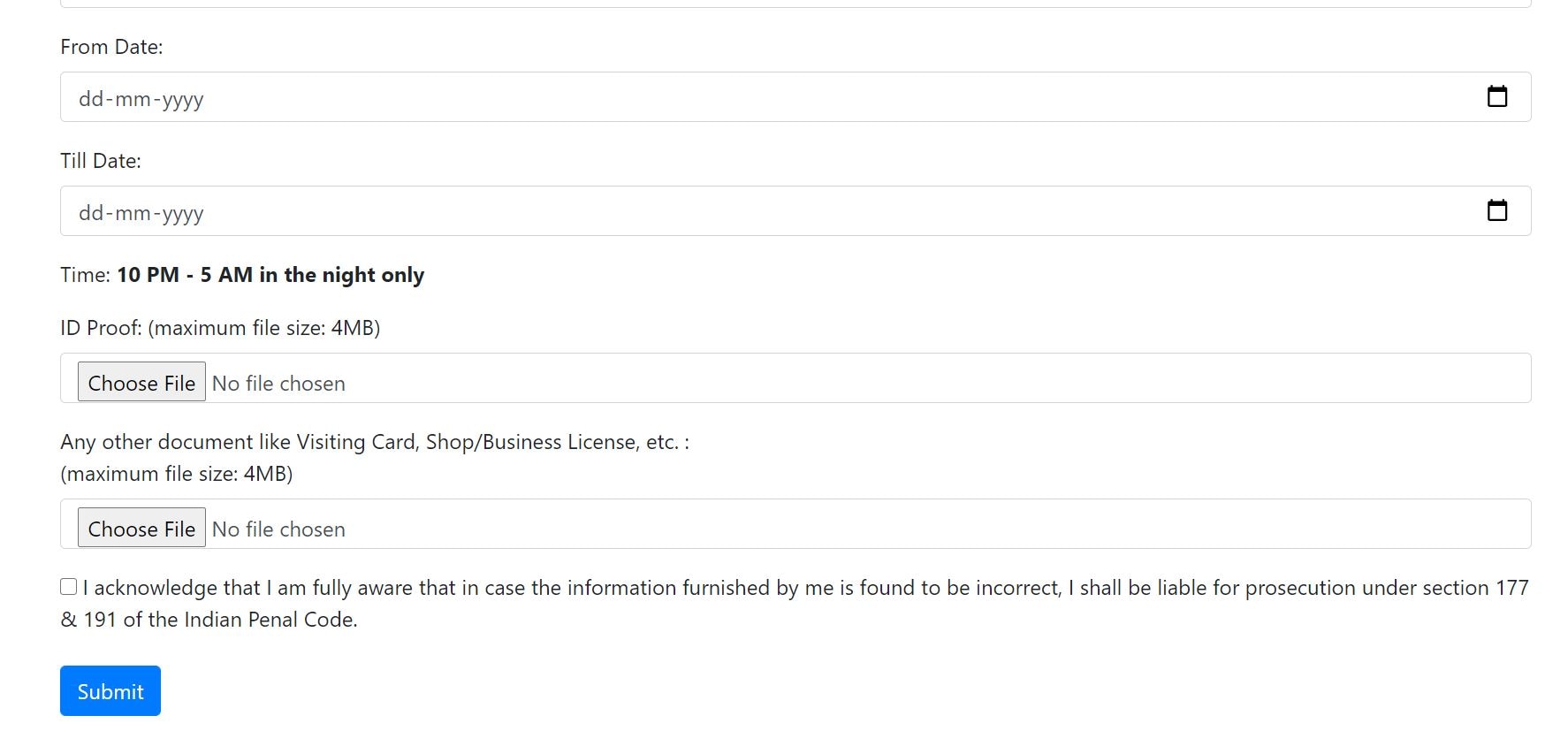Viewport: 1568px width, 731px height.
Task: Open the Till Date calendar picker icon
Action: tap(1496, 210)
